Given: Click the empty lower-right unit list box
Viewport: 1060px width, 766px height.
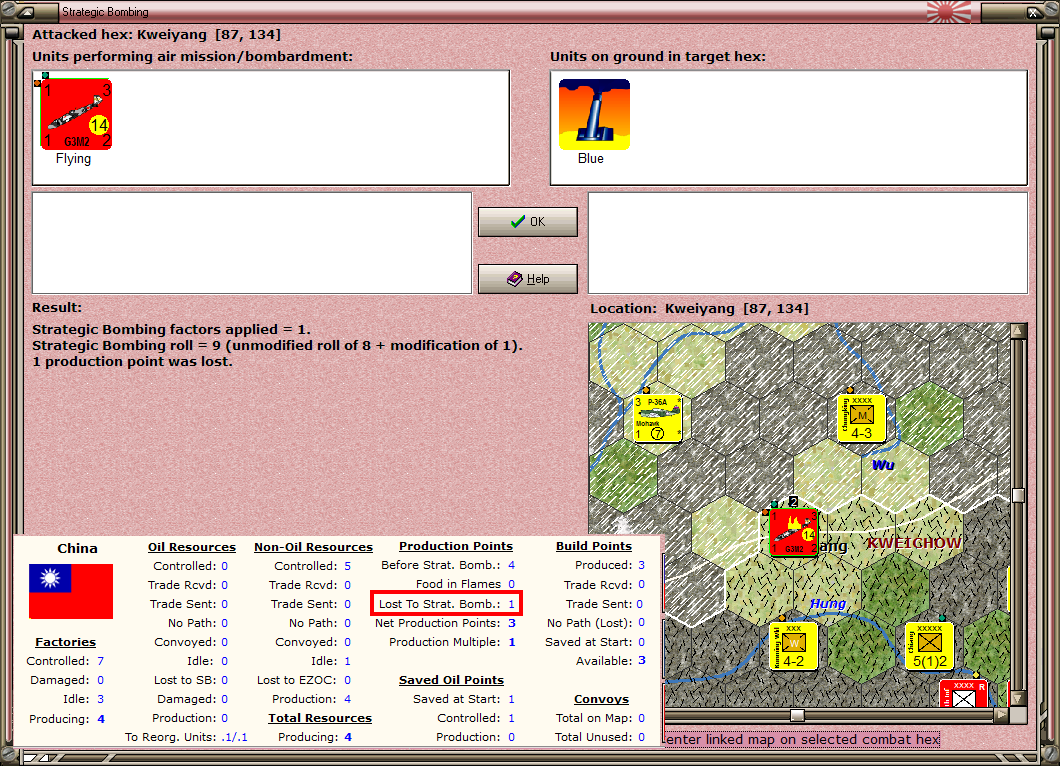Looking at the screenshot, I should (809, 243).
